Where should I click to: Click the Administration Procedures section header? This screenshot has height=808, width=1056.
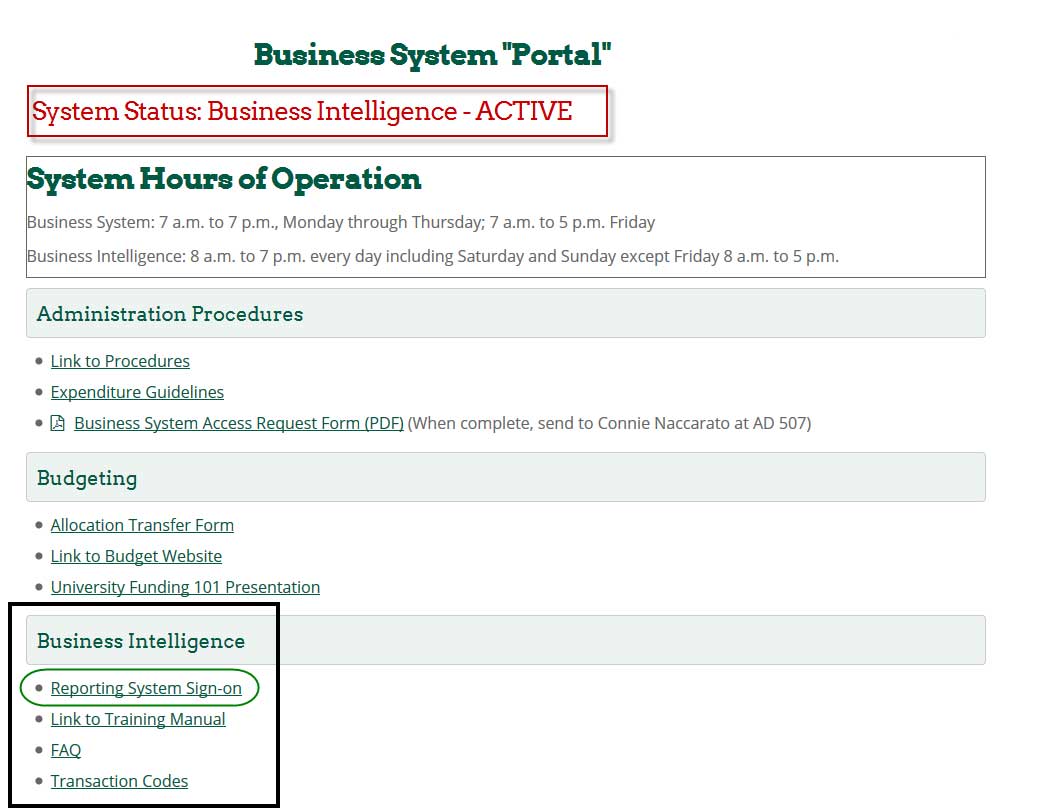[170, 314]
